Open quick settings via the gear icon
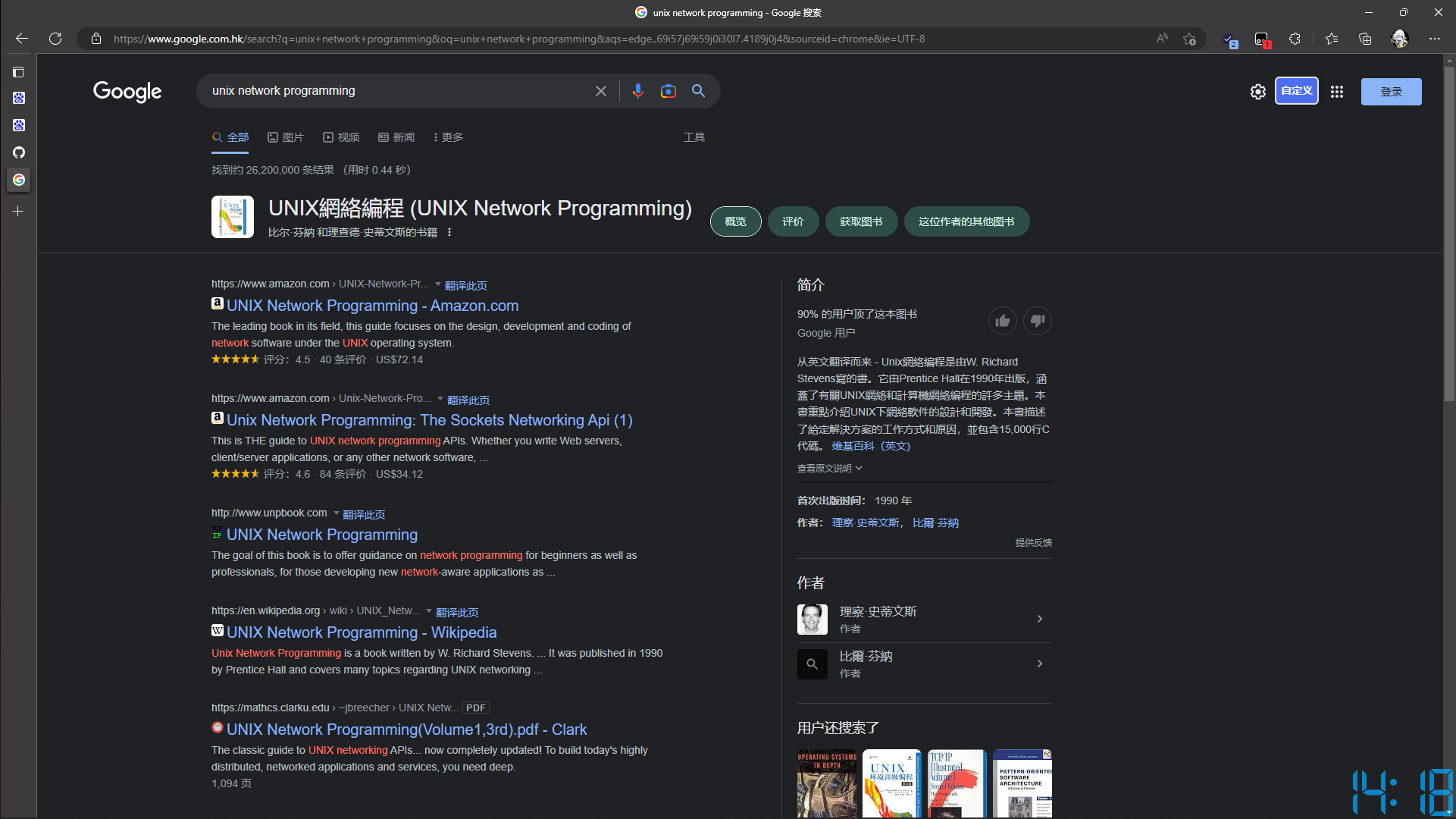The width and height of the screenshot is (1456, 819). 1258,91
